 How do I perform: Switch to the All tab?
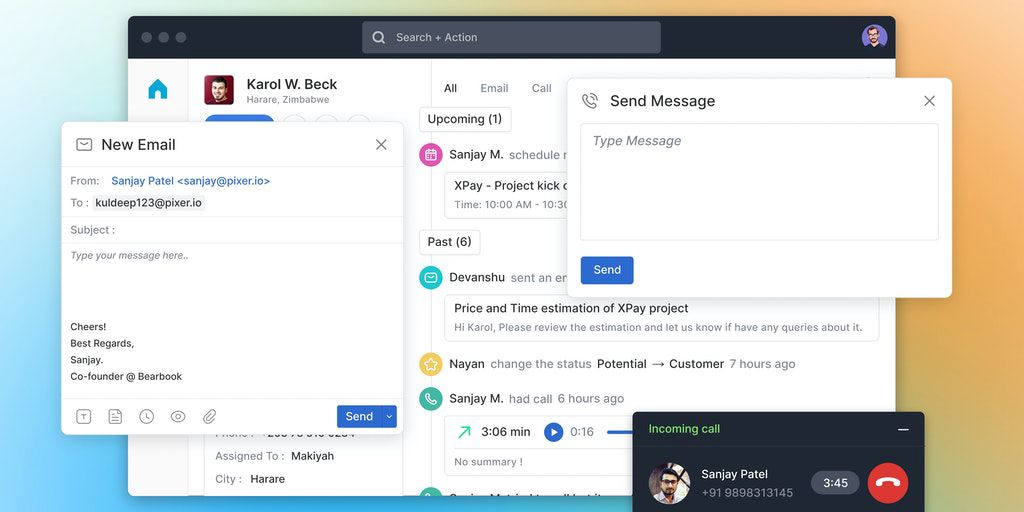pos(451,88)
